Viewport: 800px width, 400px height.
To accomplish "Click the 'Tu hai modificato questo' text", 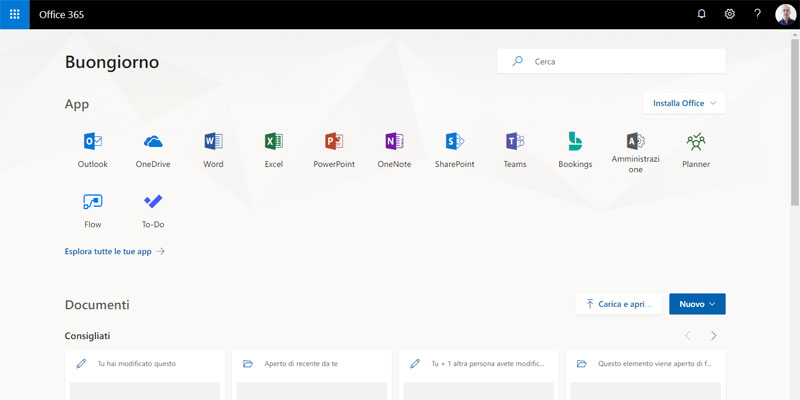I will 136,364.
